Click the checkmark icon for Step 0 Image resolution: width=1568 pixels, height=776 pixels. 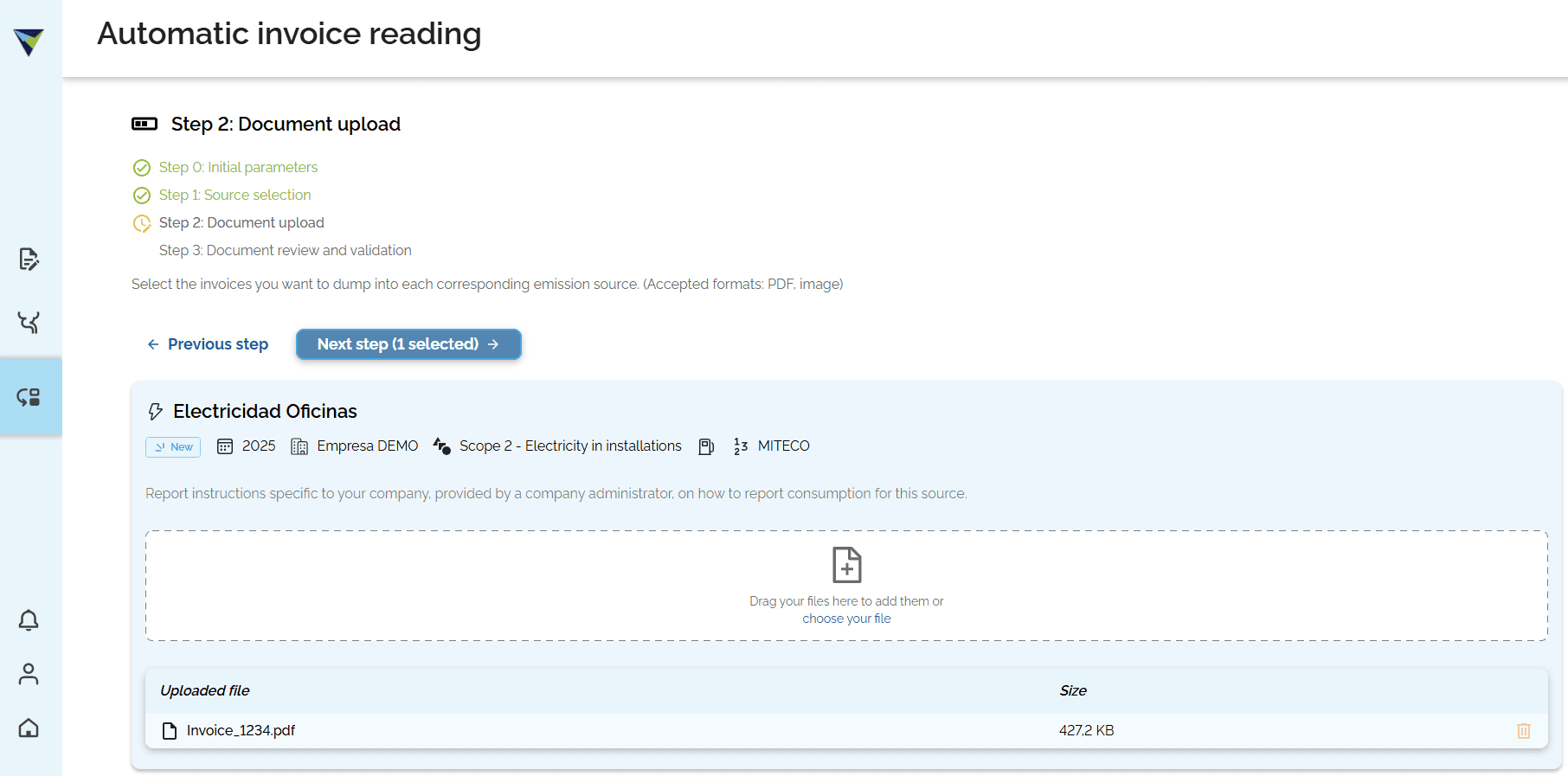pos(142,168)
